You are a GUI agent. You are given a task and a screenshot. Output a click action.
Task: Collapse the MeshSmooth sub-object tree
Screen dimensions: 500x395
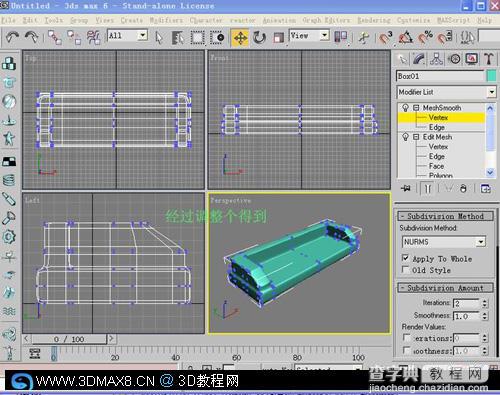(416, 108)
